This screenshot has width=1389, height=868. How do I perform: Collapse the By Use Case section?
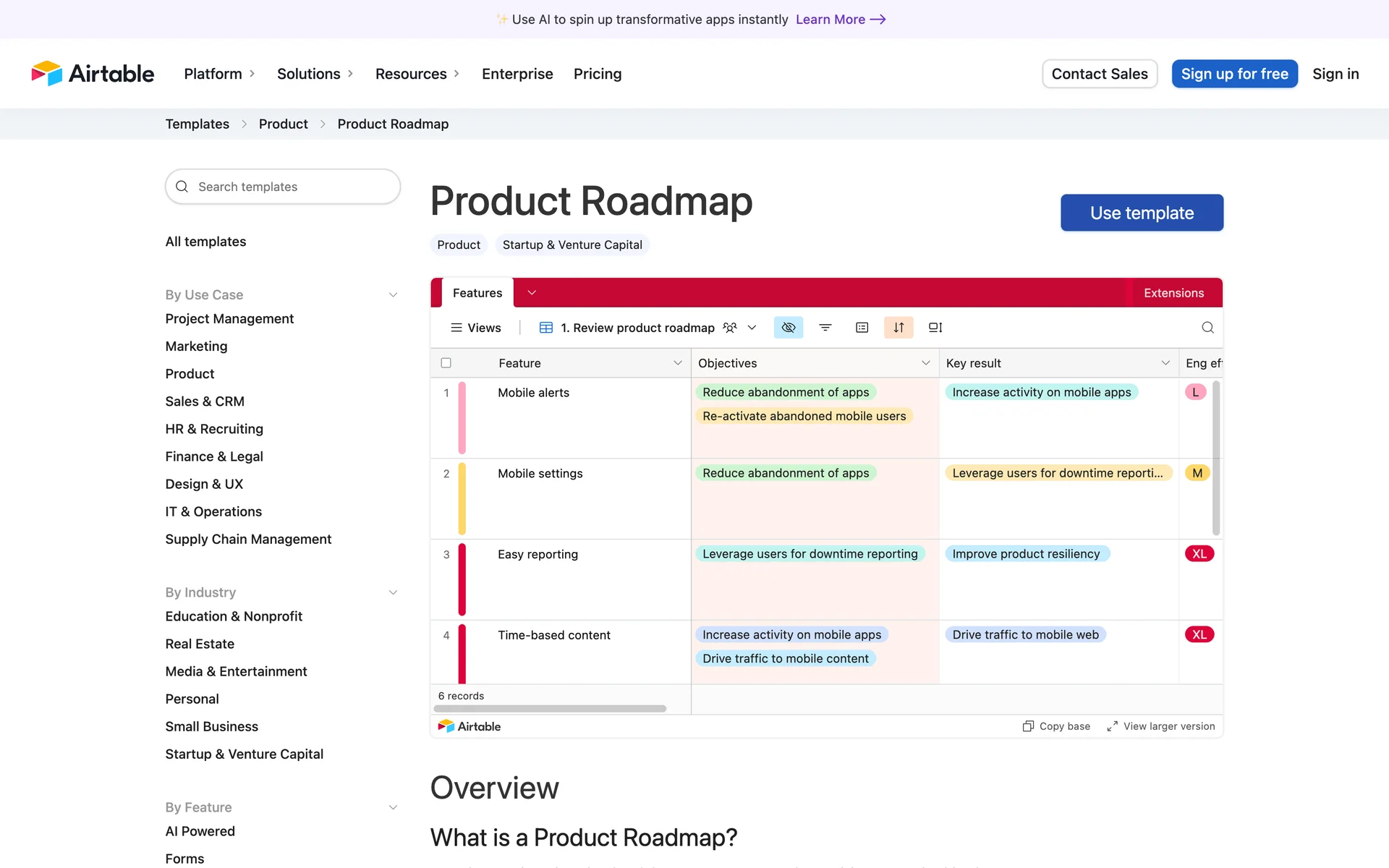pyautogui.click(x=393, y=295)
